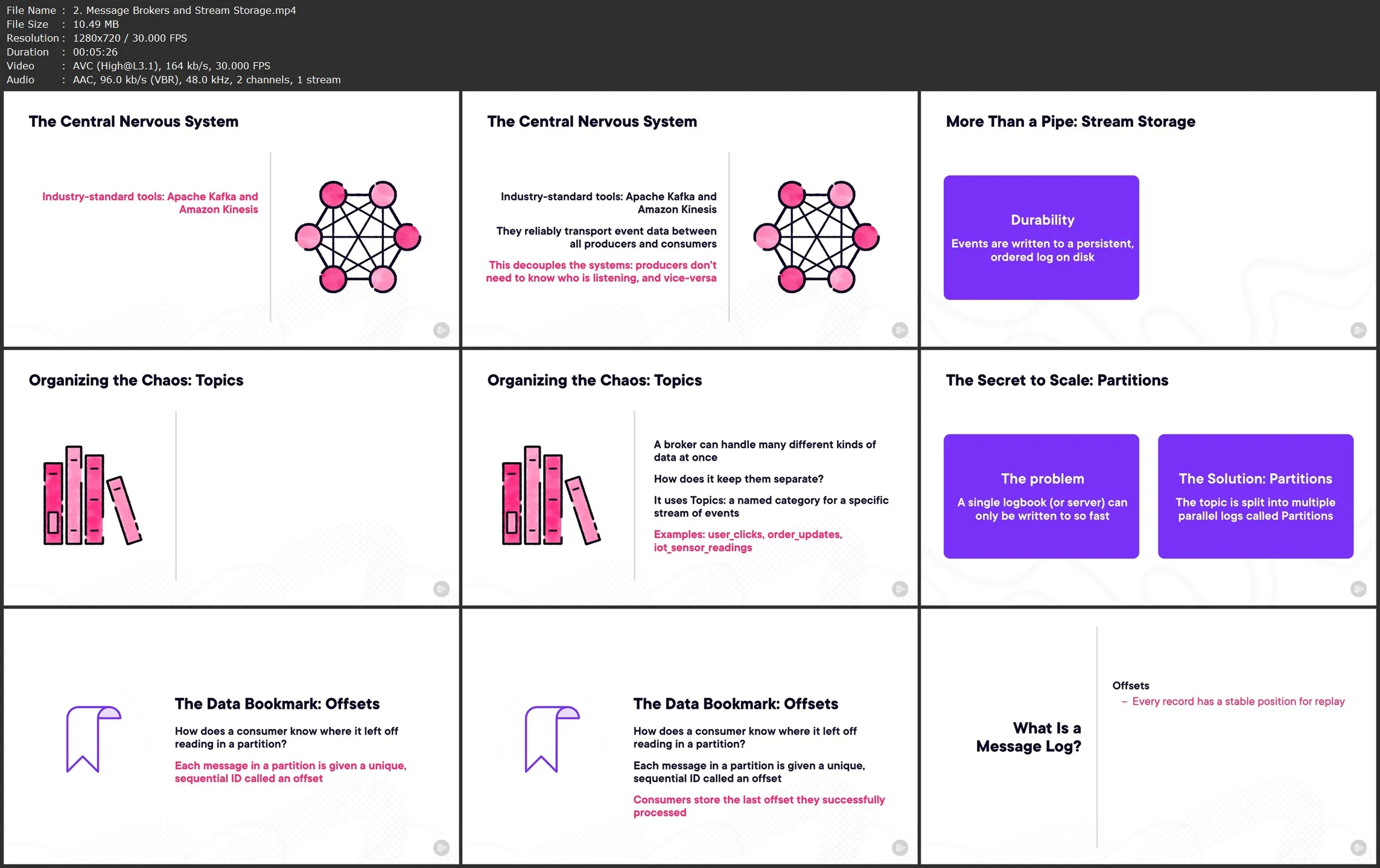
Task: Click the network graph icon in first thumbnail
Action: pos(358,236)
